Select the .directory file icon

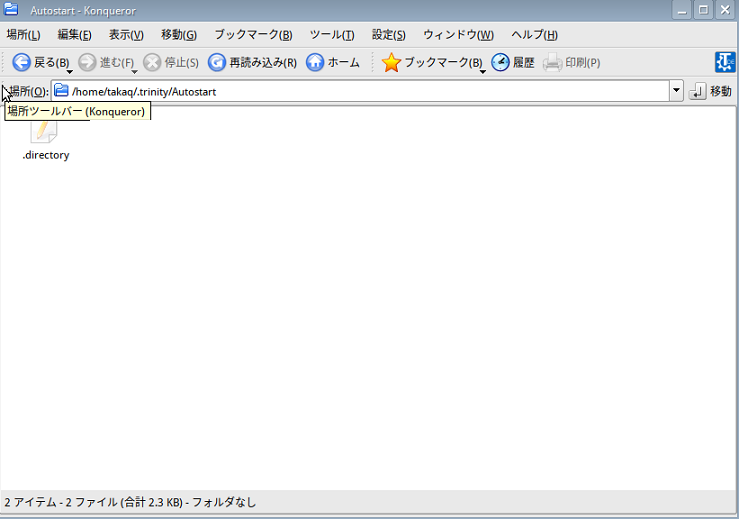[x=44, y=131]
